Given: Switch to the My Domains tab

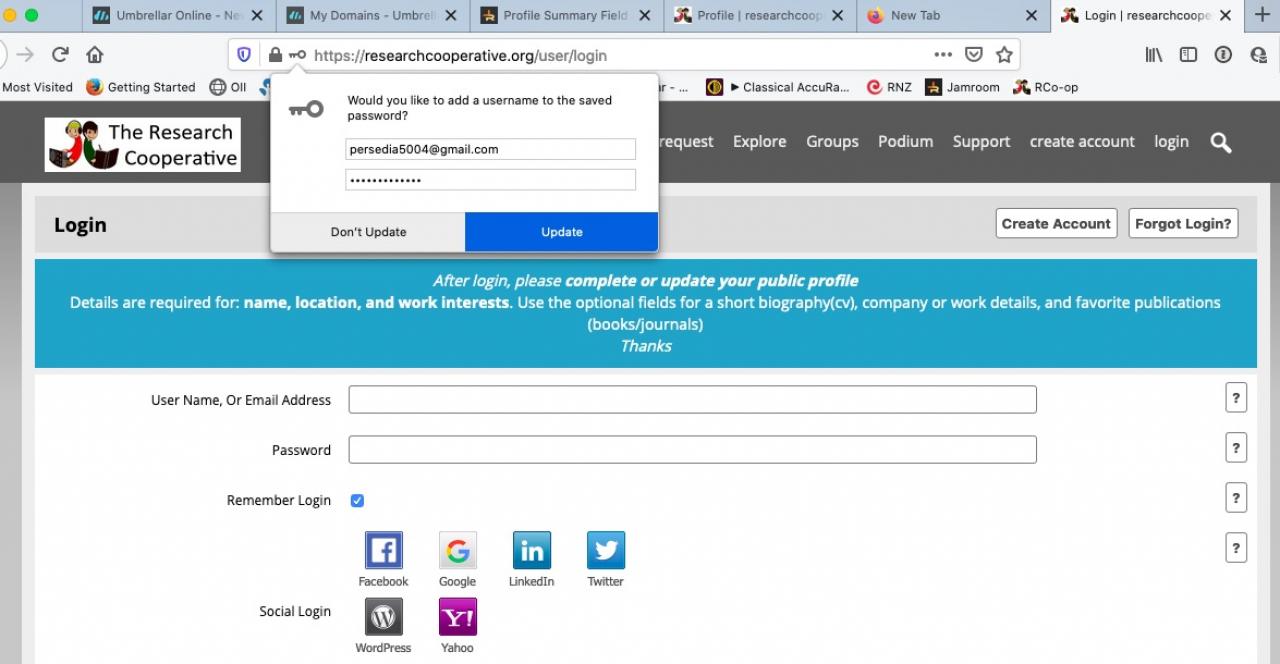Looking at the screenshot, I should [369, 15].
